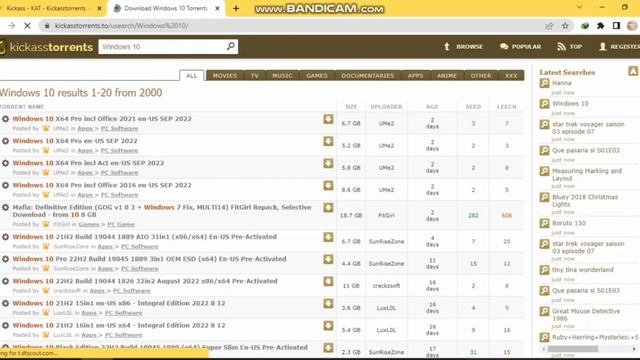640x360 pixels.
Task: Download icon for Windows 10 21H2 Build 19044 AIO 31in1
Action: 328,237
